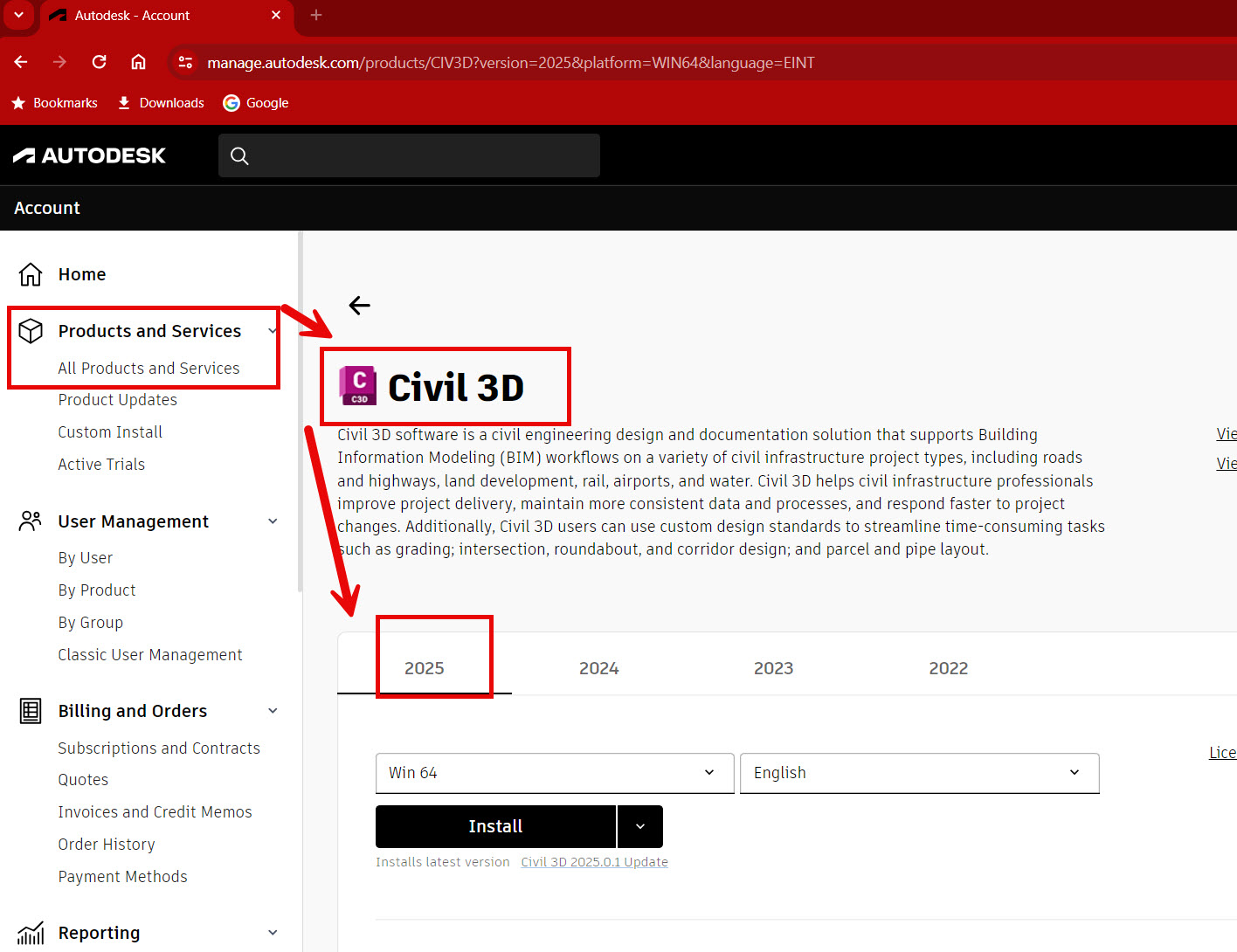
Task: Focus the Autodesk search field
Action: pyautogui.click(x=409, y=155)
